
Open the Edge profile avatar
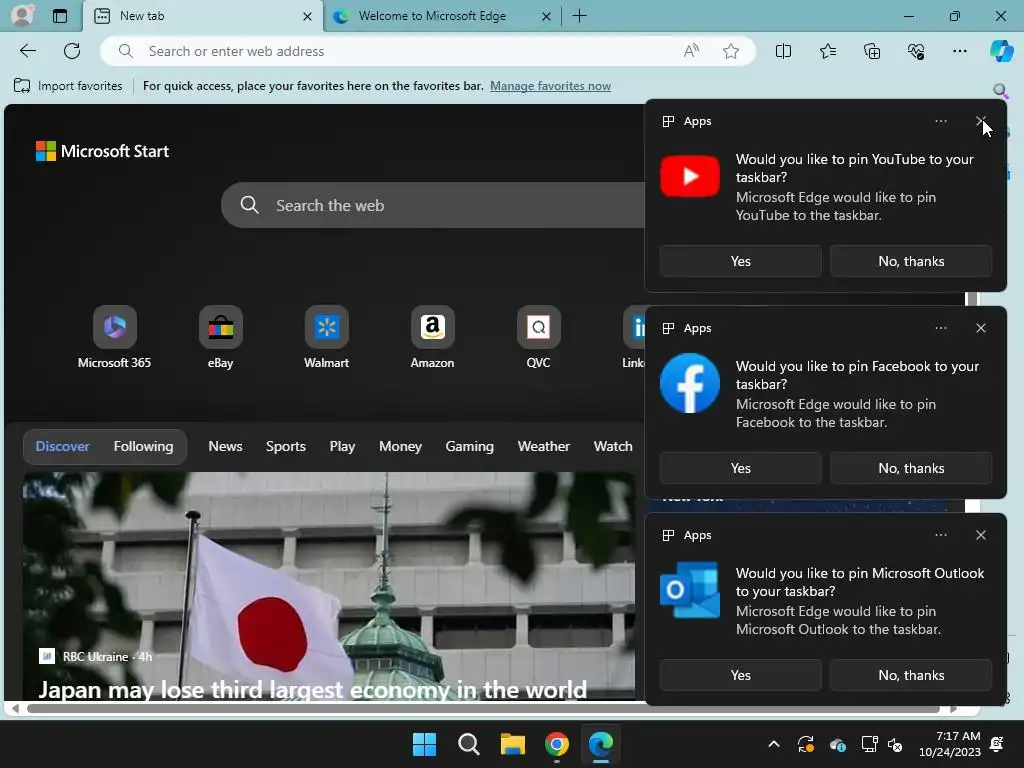click(22, 15)
